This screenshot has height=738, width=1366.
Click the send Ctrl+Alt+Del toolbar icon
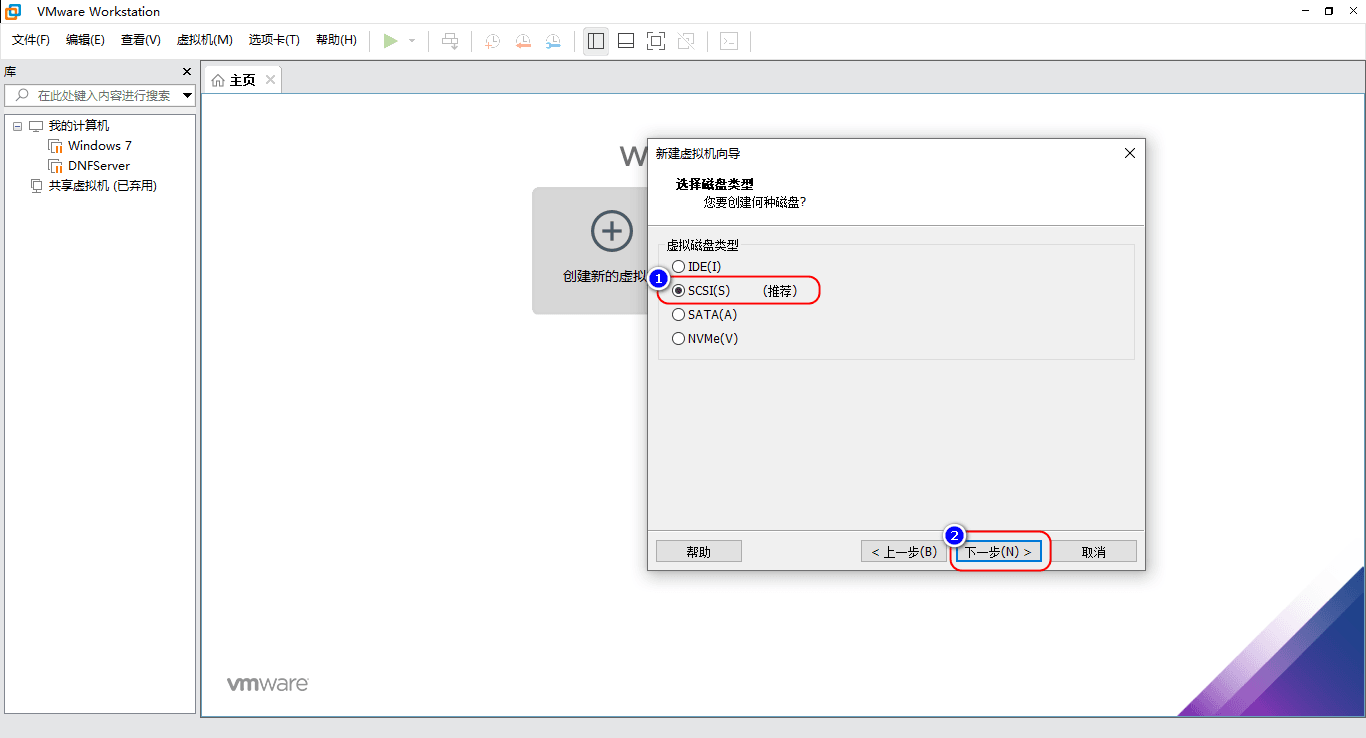[451, 41]
